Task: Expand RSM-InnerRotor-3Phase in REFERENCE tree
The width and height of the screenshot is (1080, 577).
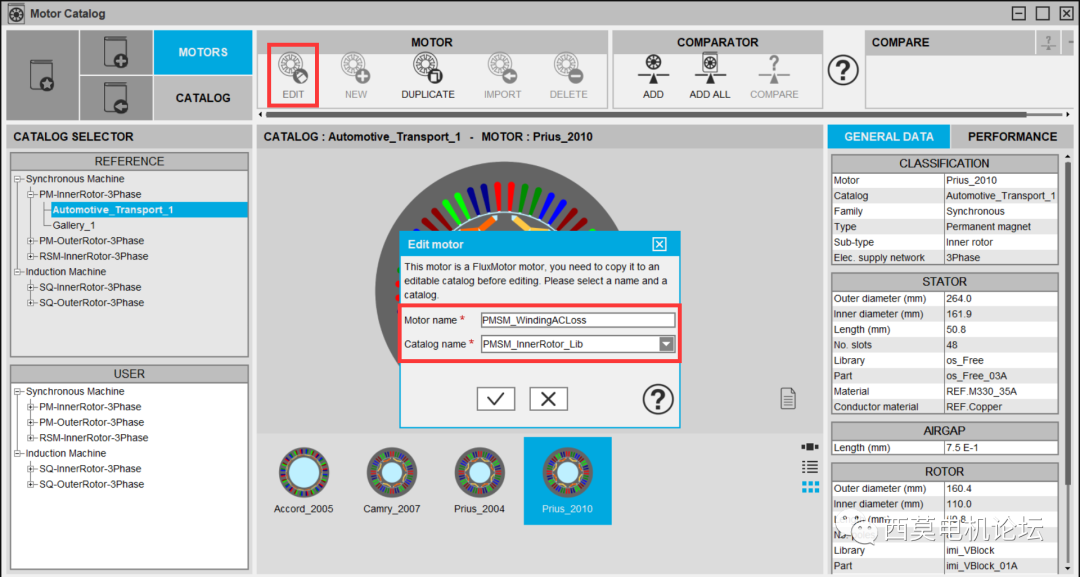Action: (31, 256)
